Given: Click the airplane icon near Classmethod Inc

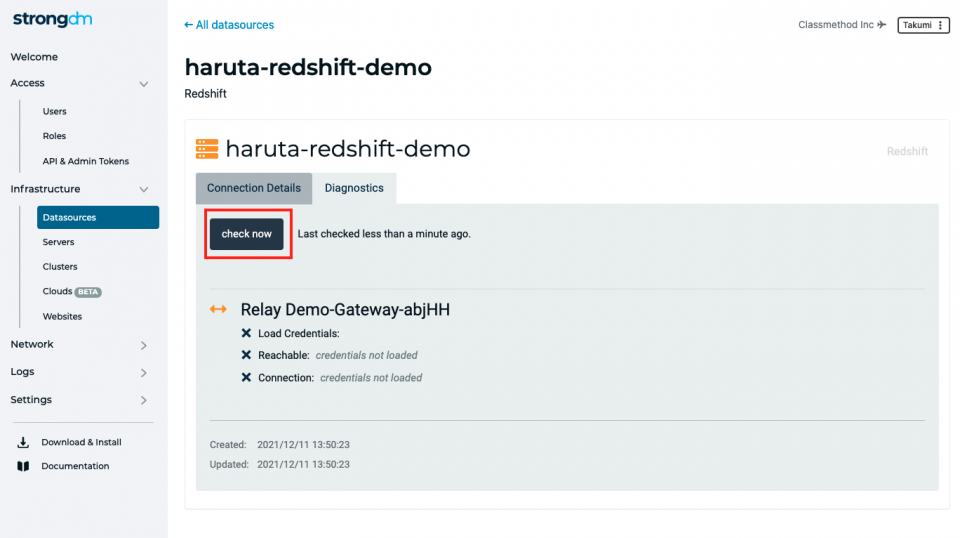Looking at the screenshot, I should 882,24.
